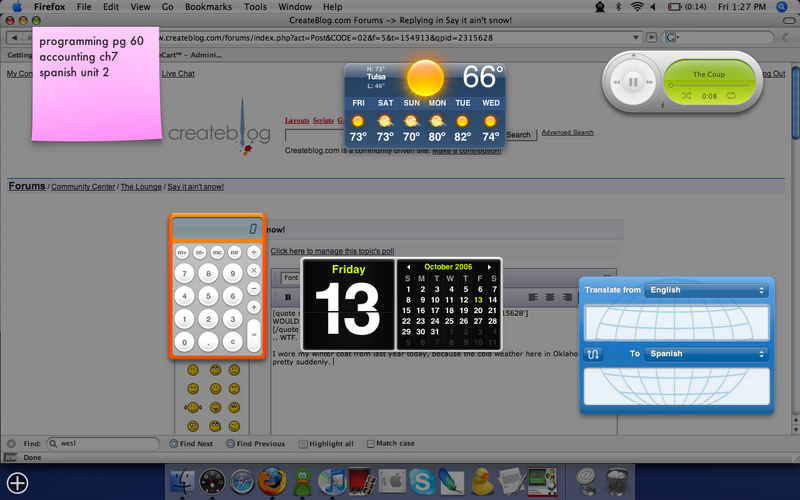This screenshot has width=800, height=500.
Task: Toggle Bold in the post editor toolbar
Action: point(288,297)
